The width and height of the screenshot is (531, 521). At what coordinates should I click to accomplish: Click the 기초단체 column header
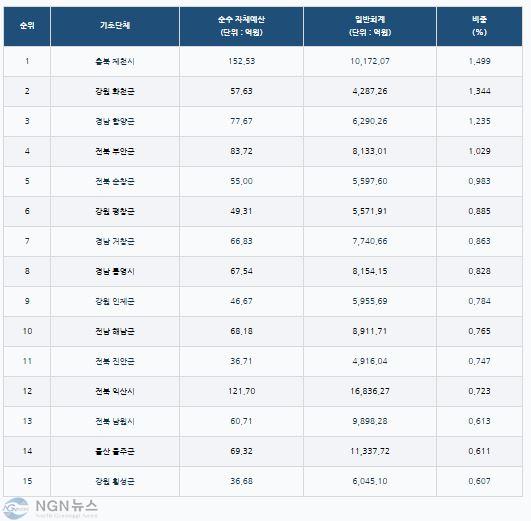[x=115, y=26]
